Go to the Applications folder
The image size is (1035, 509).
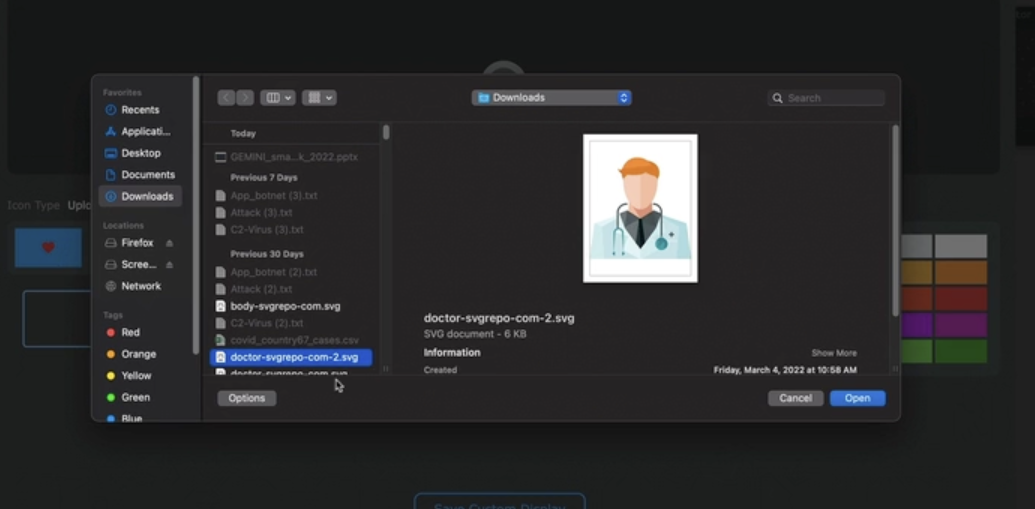[x=145, y=132]
